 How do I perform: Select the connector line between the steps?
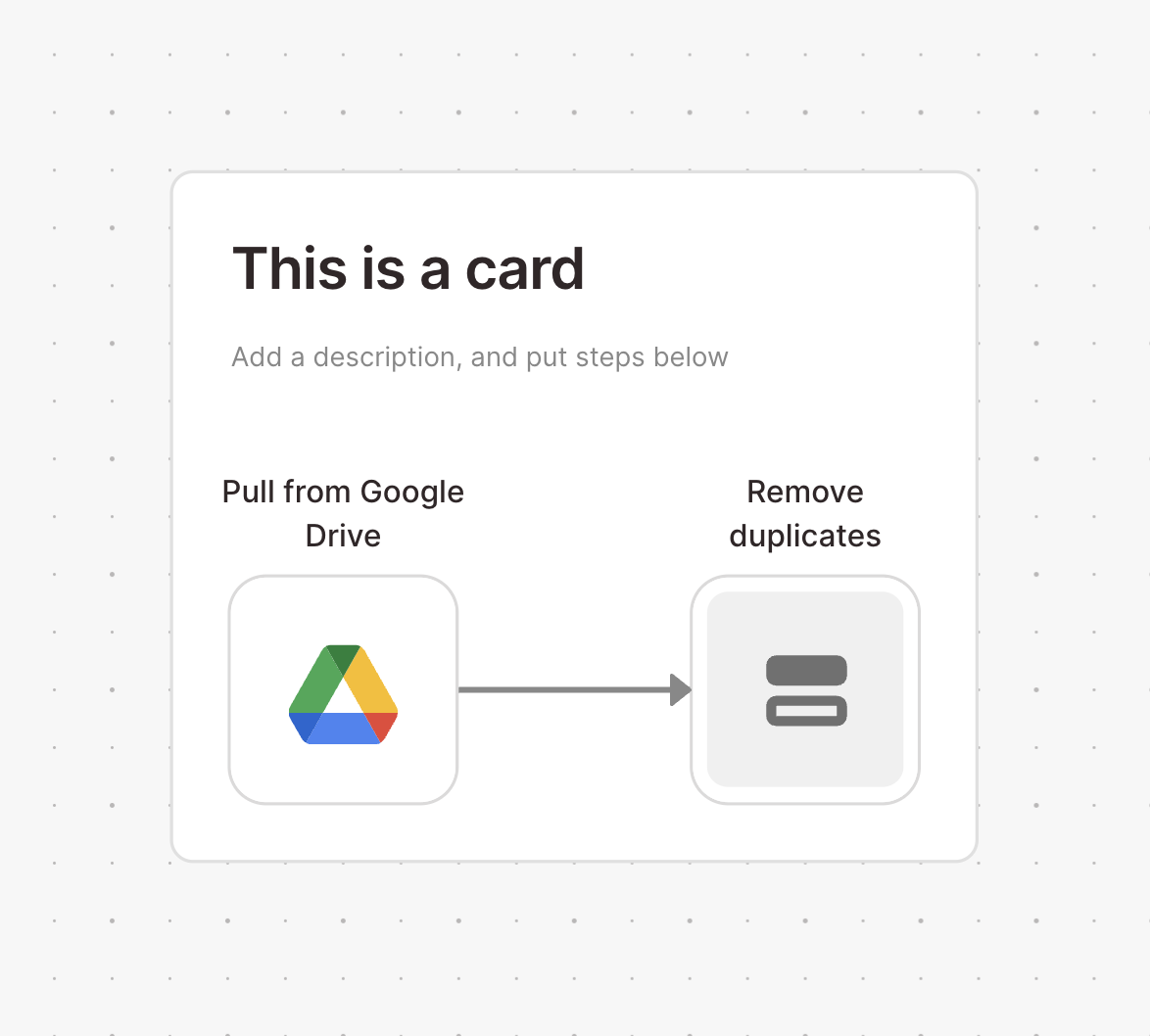click(565, 690)
